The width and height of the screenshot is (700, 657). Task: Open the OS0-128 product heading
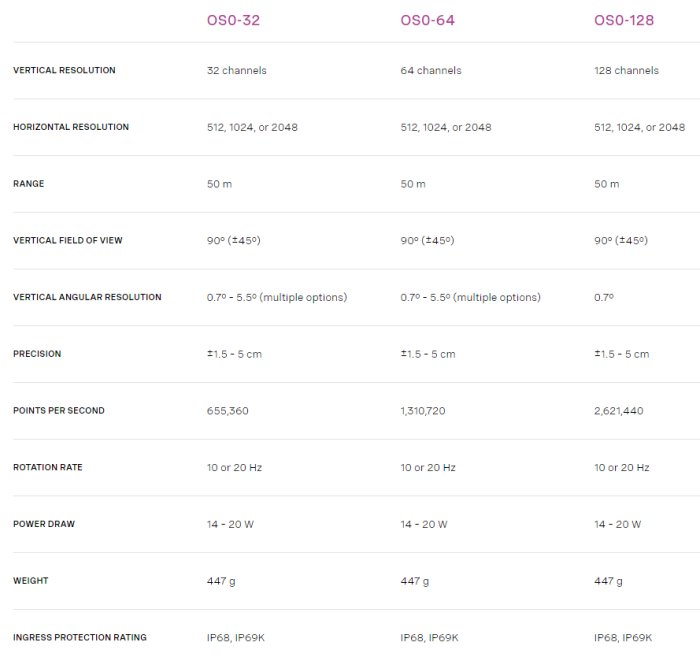pos(624,19)
